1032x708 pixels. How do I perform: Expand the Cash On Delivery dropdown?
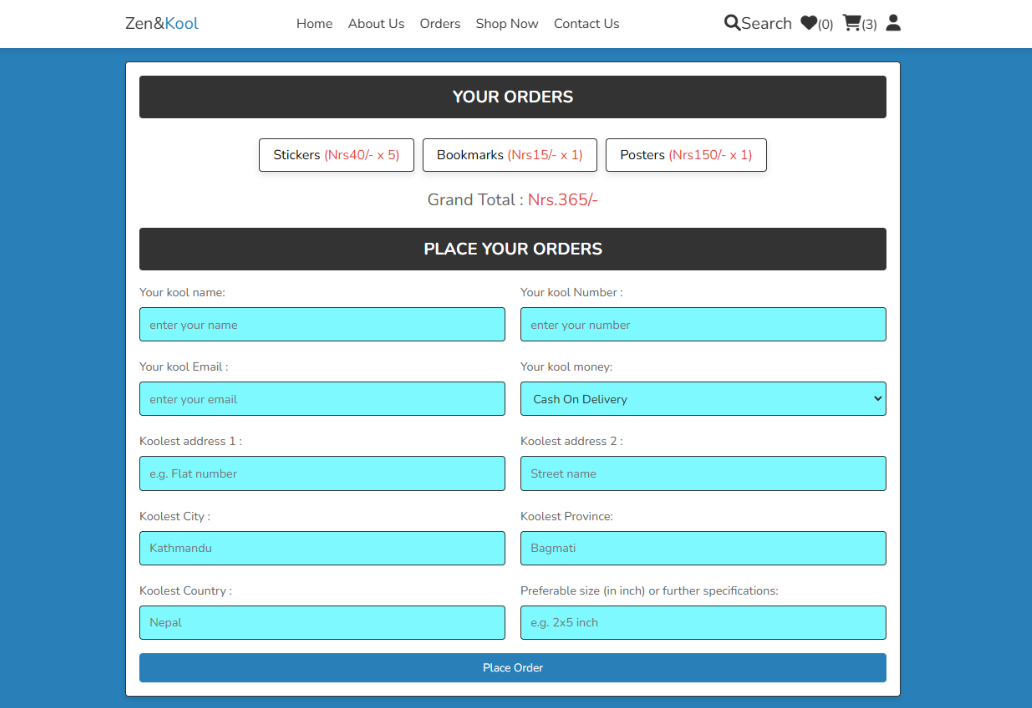tap(703, 399)
